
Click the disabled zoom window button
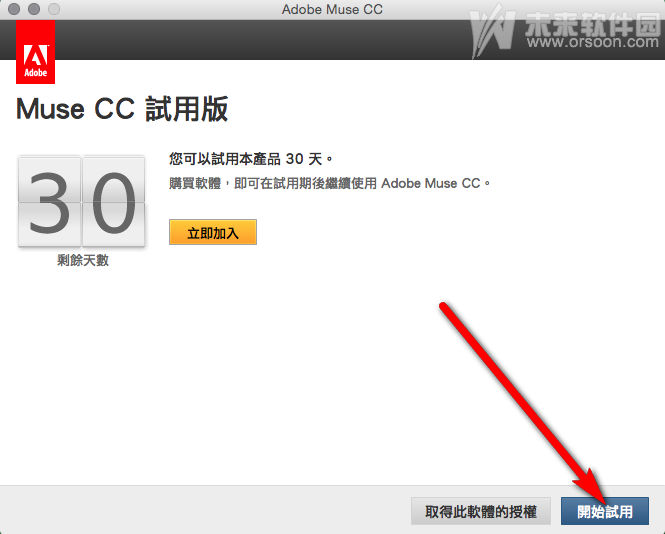[x=54, y=9]
